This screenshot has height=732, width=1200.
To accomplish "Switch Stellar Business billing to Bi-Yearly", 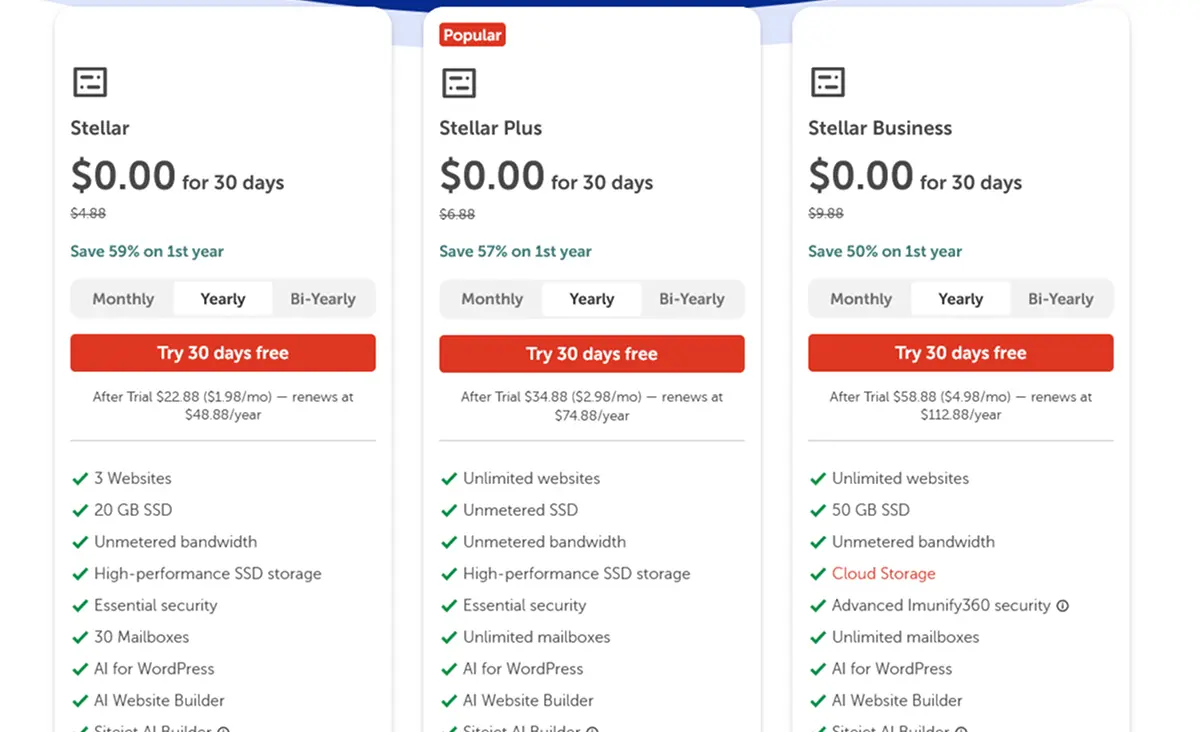I will 1061,299.
